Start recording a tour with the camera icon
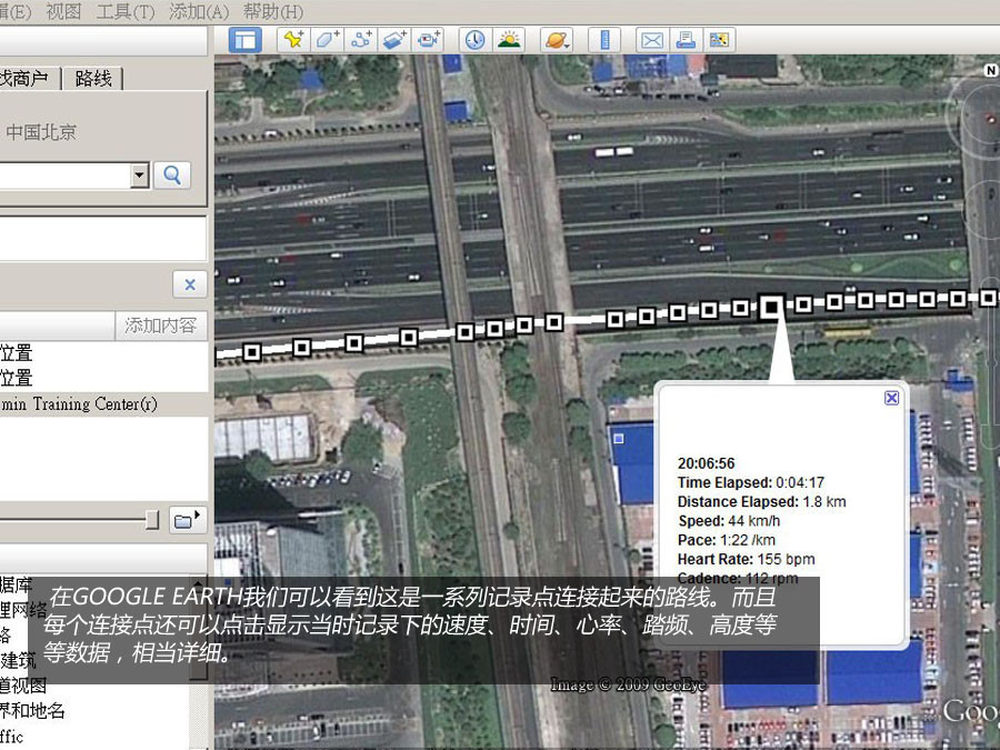 pyautogui.click(x=428, y=40)
